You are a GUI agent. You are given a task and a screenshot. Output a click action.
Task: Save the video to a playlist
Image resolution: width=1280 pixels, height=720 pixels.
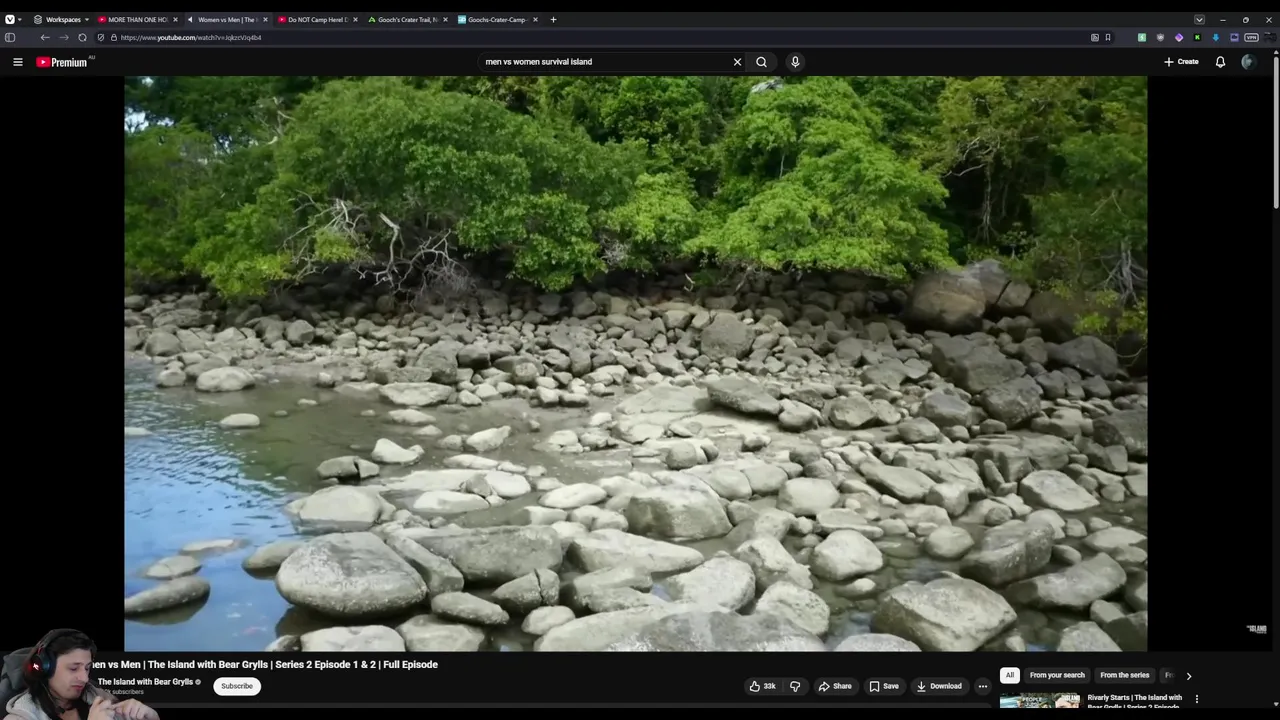pyautogui.click(x=884, y=686)
